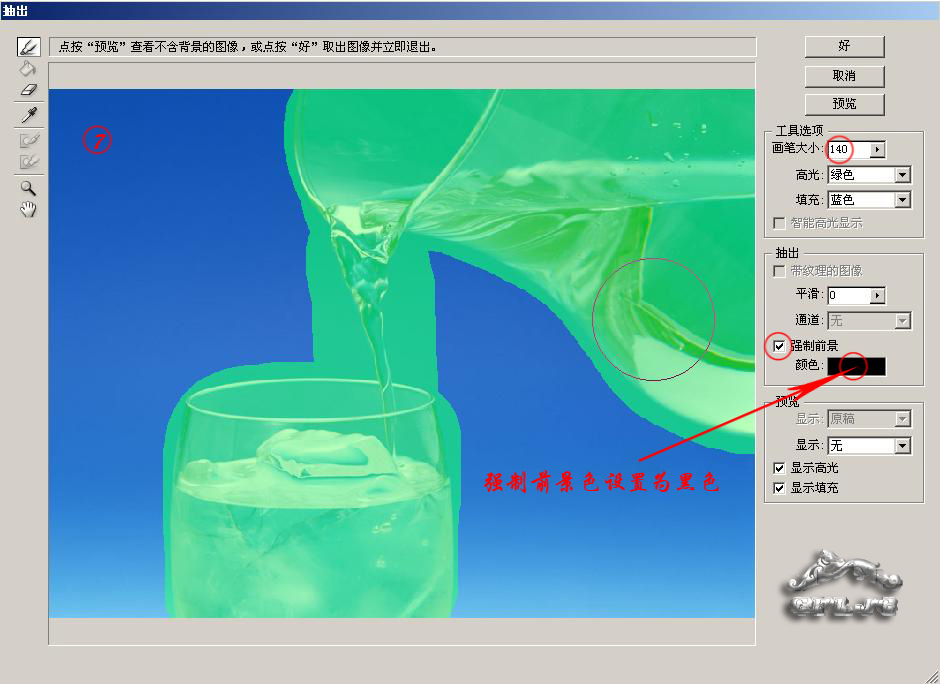Viewport: 940px width, 684px height.
Task: Select the Fill paint bucket tool
Action: point(29,69)
